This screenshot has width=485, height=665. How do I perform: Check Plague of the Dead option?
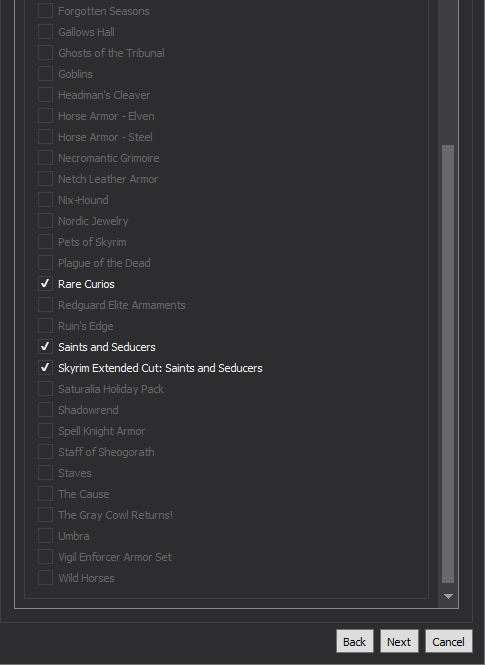pos(45,263)
